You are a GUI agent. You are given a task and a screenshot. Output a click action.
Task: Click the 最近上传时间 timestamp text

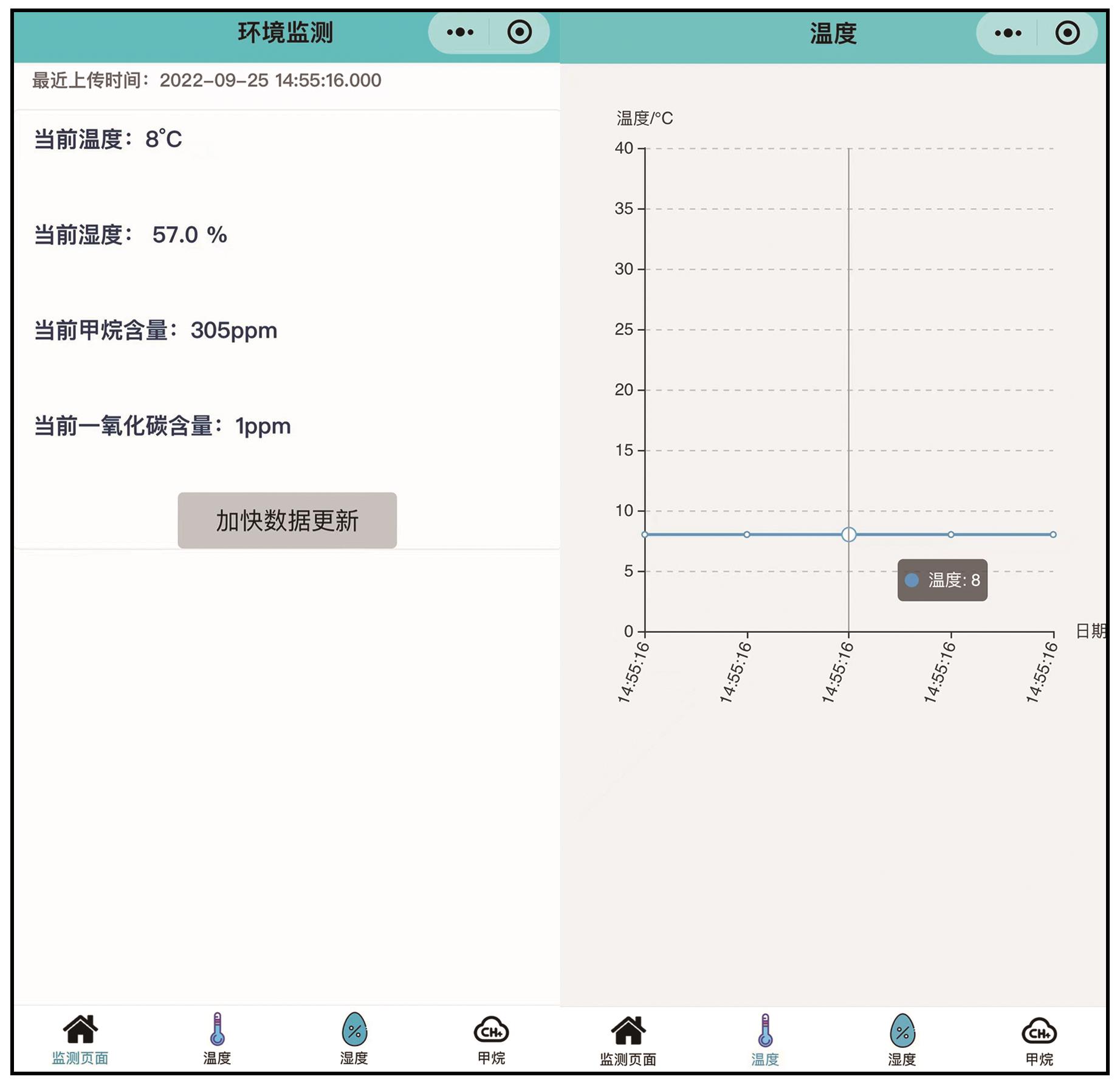(x=207, y=80)
